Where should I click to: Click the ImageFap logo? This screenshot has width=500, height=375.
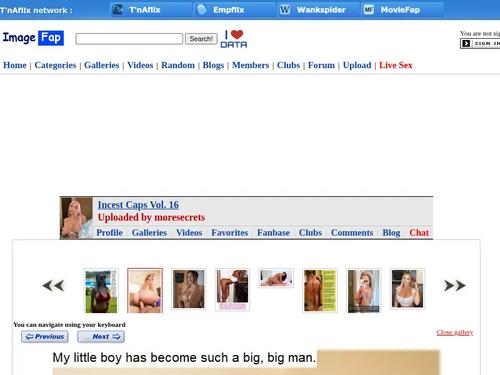tap(33, 38)
